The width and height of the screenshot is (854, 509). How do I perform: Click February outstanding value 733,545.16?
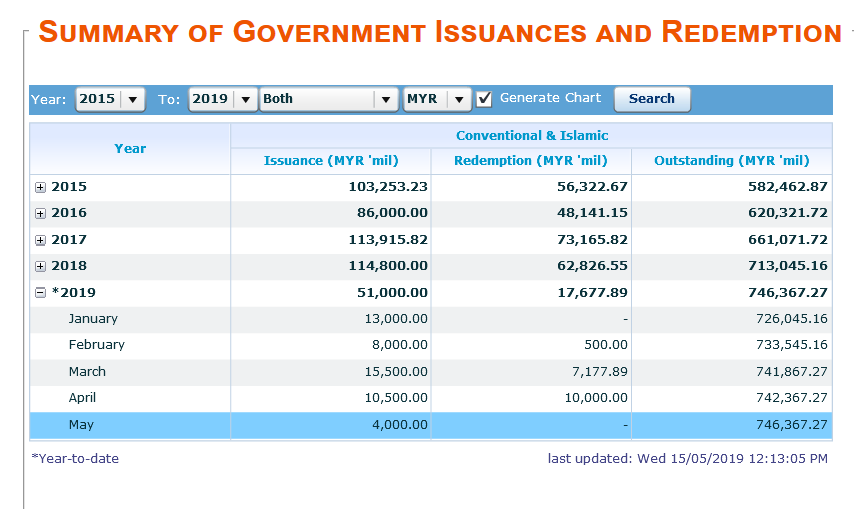pos(791,345)
